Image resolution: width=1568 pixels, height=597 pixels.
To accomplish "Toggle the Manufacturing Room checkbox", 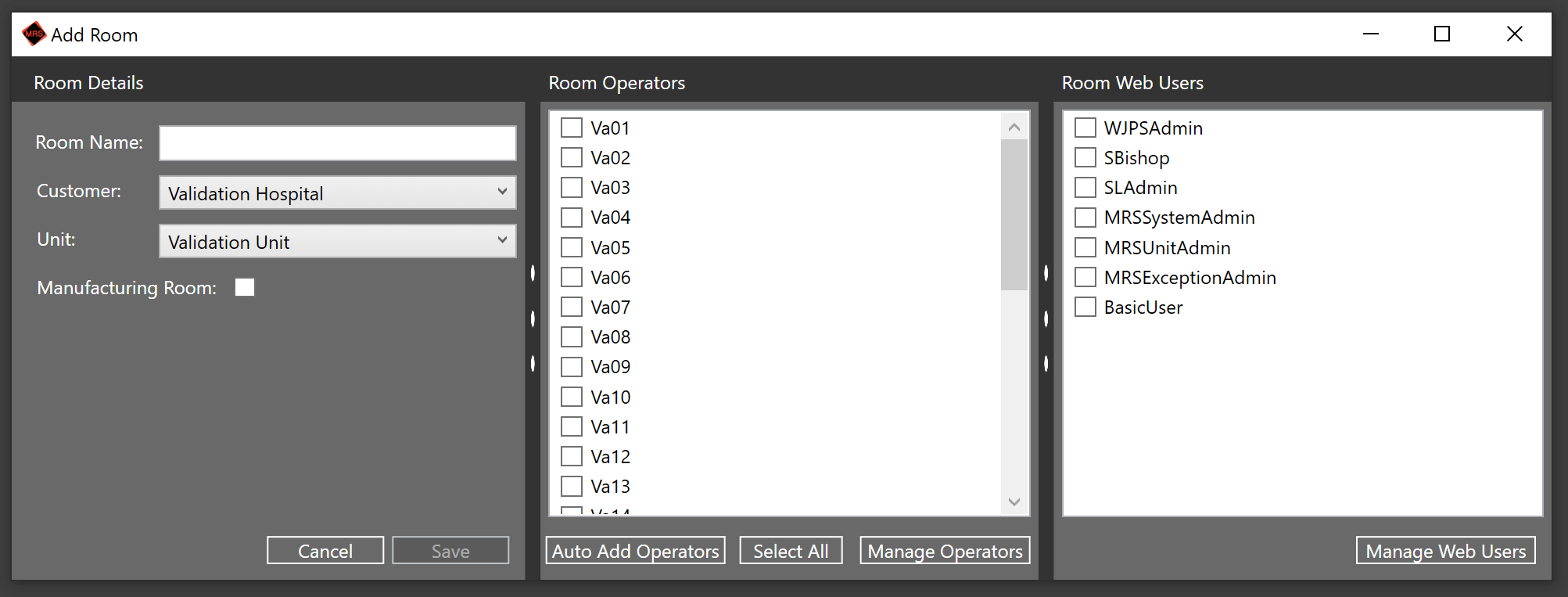I will tap(245, 287).
